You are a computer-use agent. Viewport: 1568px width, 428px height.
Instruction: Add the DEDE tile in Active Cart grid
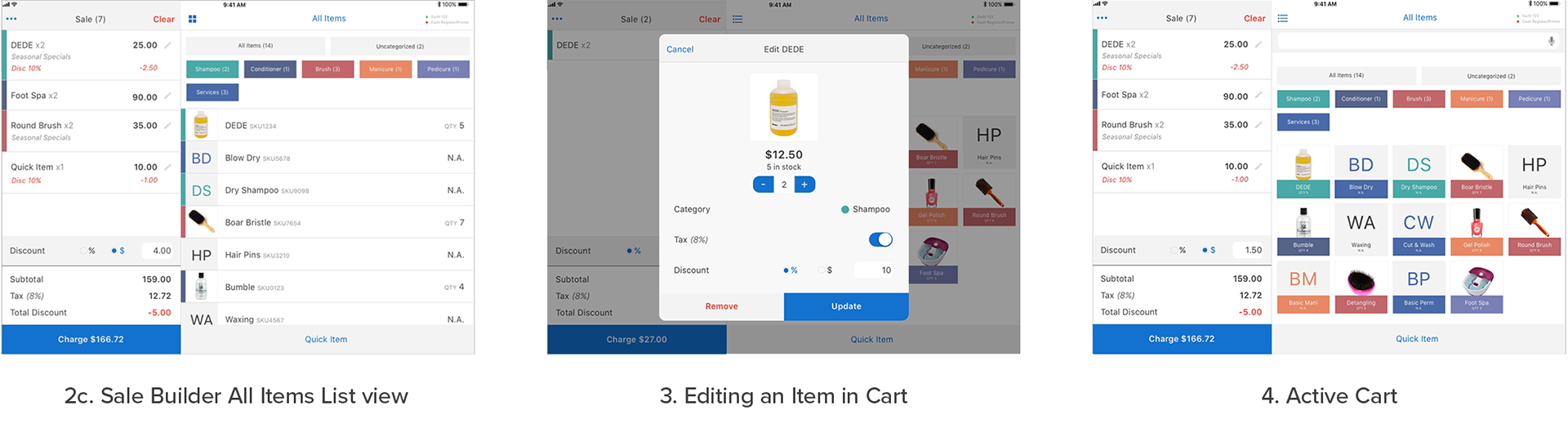(1303, 172)
